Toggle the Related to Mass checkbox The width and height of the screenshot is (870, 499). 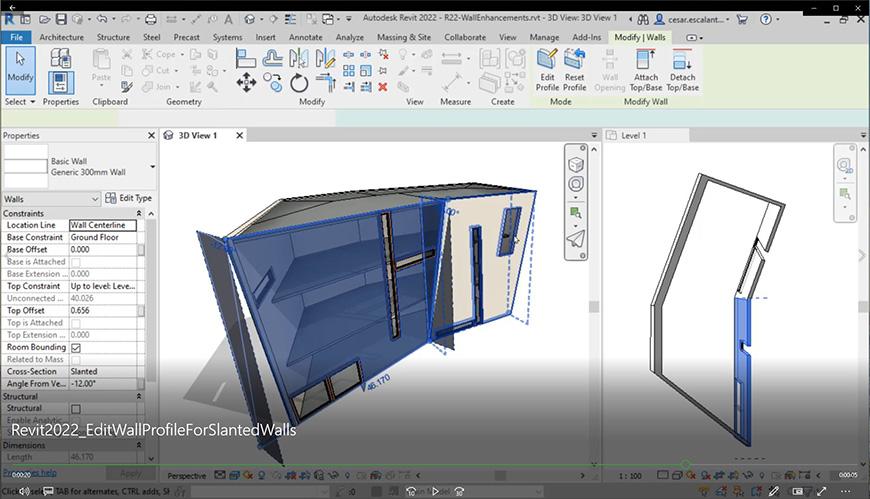pyautogui.click(x=76, y=360)
